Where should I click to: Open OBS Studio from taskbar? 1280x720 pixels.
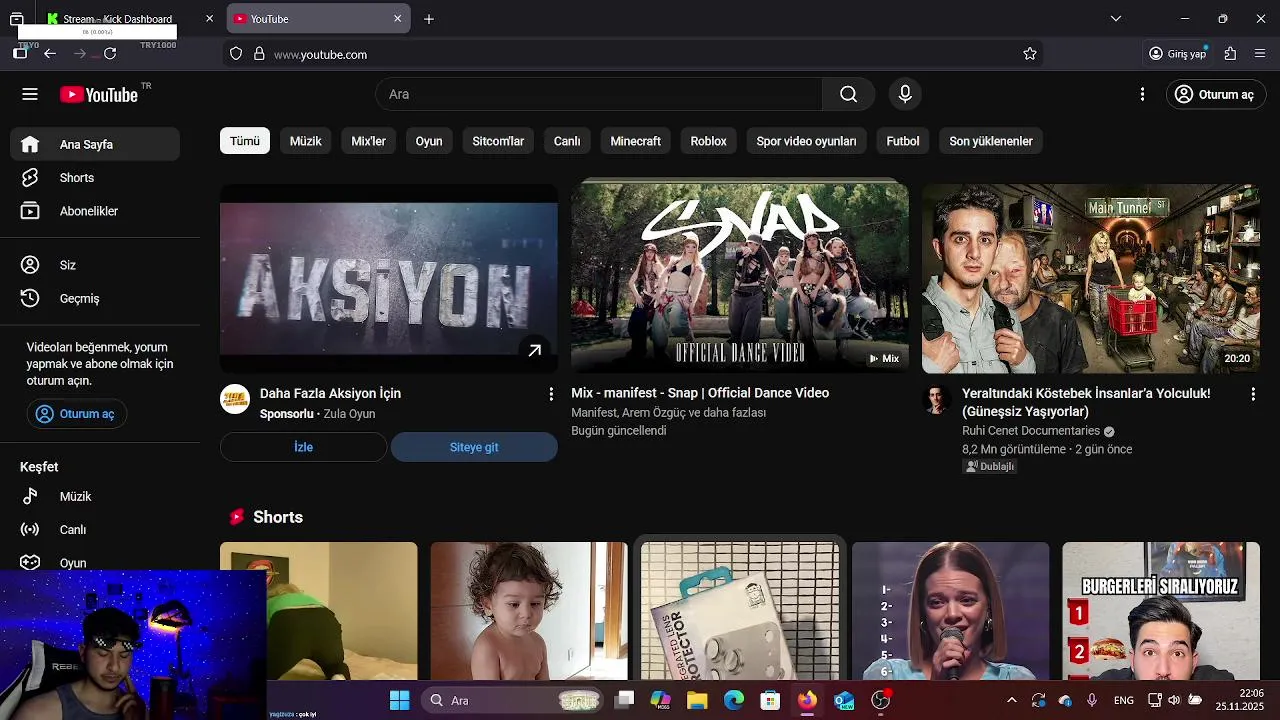[x=880, y=700]
